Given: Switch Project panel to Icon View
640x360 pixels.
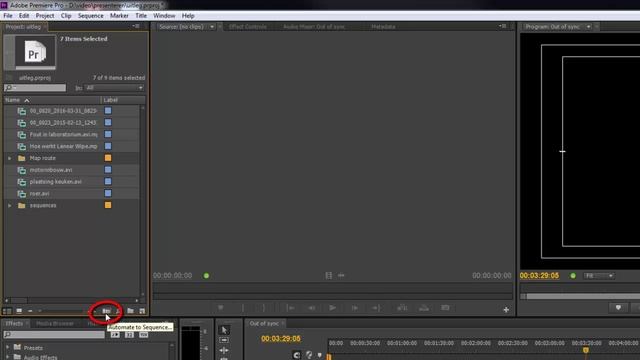Looking at the screenshot, I should pos(19,311).
